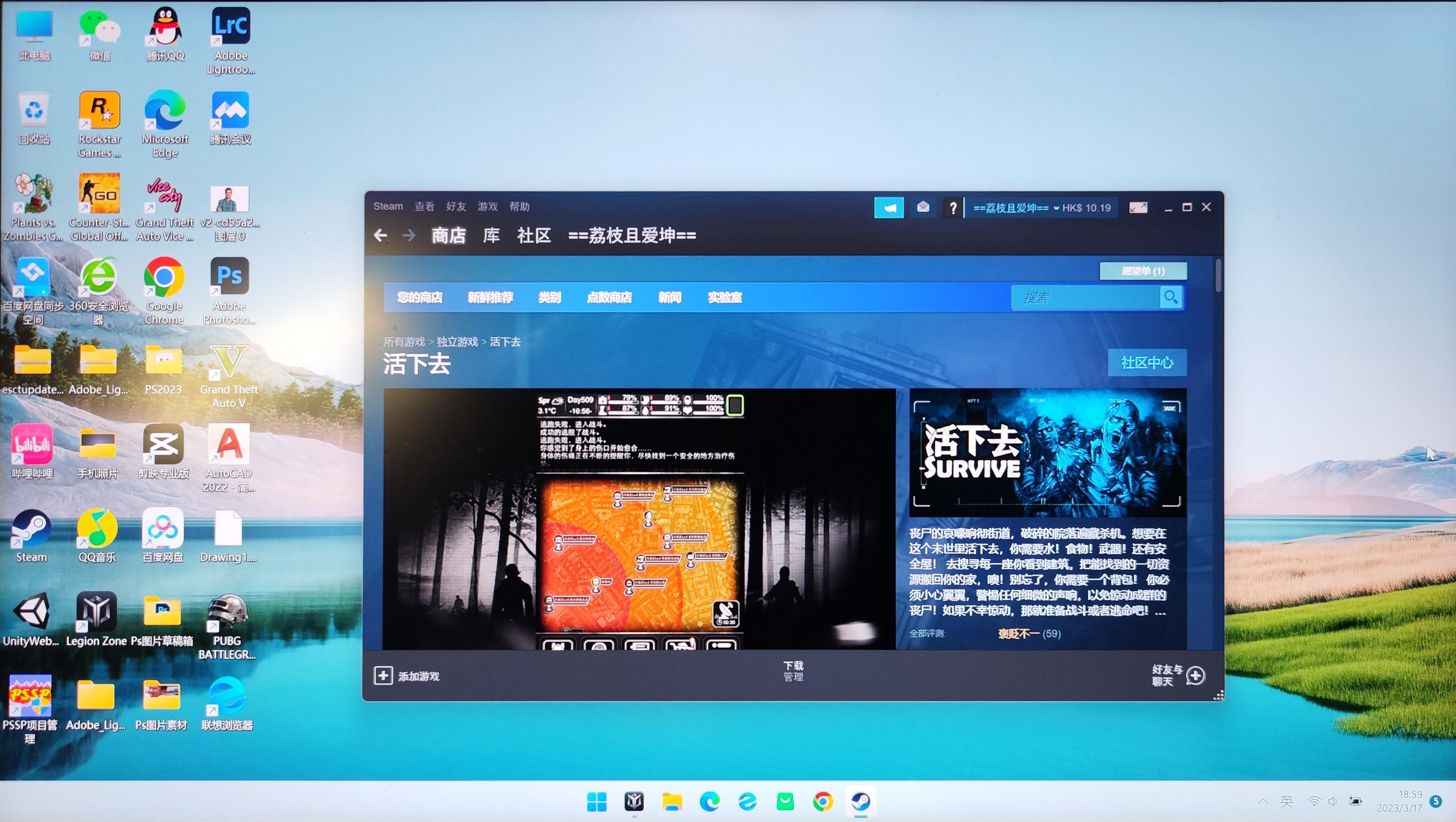This screenshot has height=822, width=1456.
Task: Open the 类别 categories menu
Action: [x=549, y=297]
